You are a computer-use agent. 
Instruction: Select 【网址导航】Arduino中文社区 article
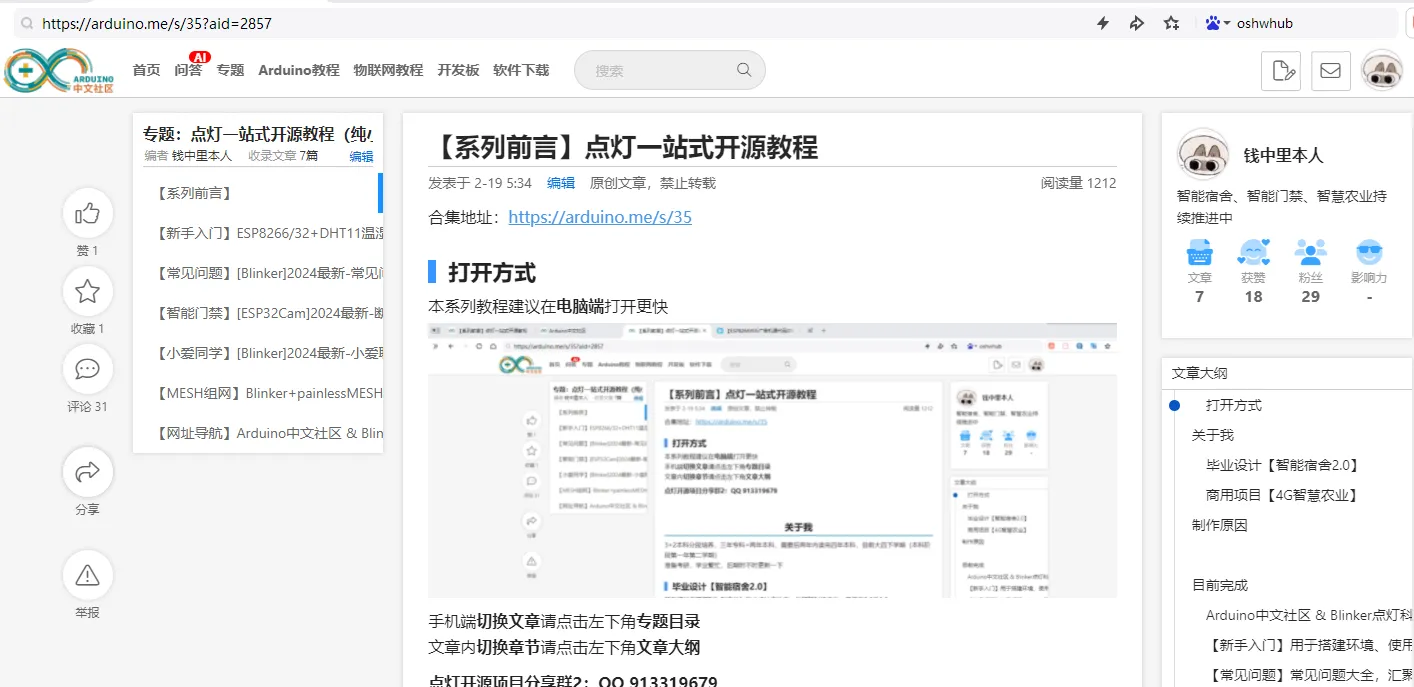[257, 433]
